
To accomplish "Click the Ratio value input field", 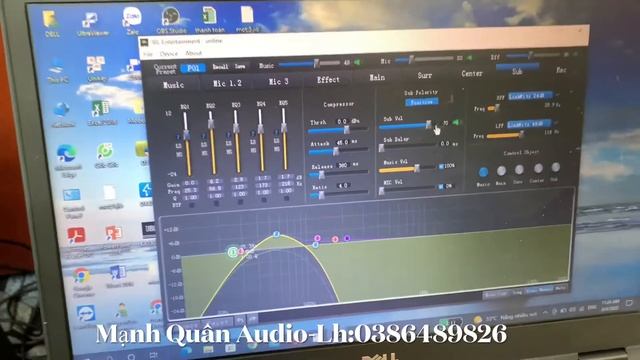I will [343, 186].
